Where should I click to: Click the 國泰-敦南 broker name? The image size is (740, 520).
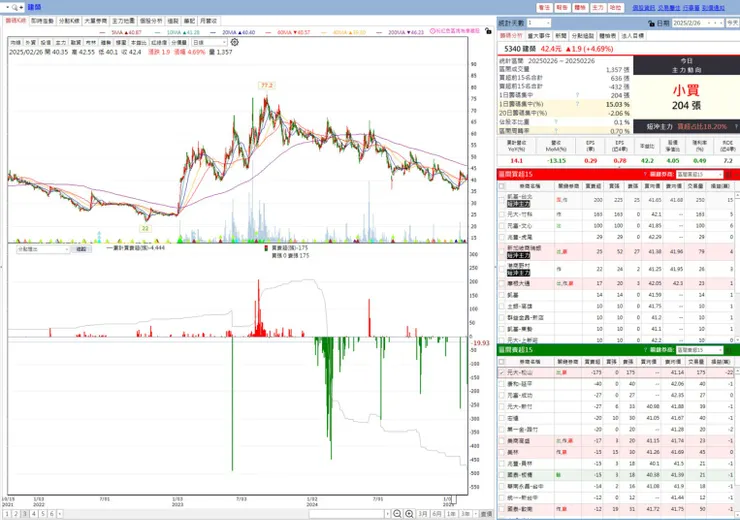(x=520, y=509)
